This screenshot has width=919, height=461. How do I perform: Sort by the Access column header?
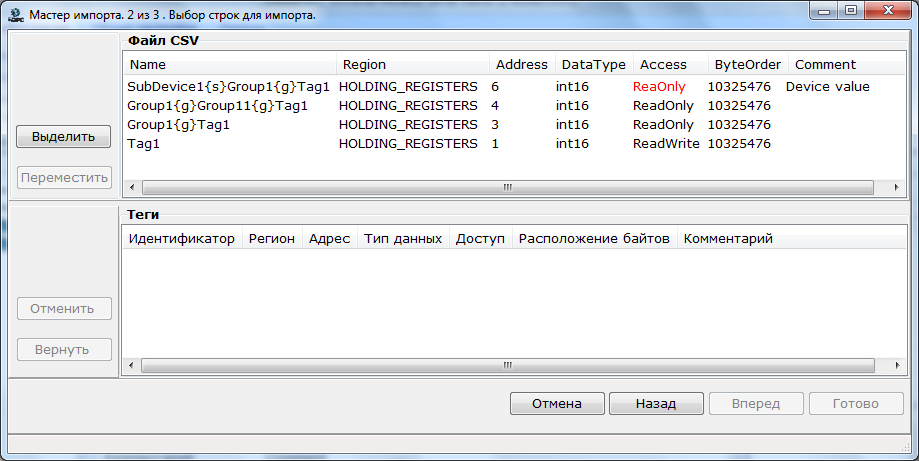tap(670, 64)
